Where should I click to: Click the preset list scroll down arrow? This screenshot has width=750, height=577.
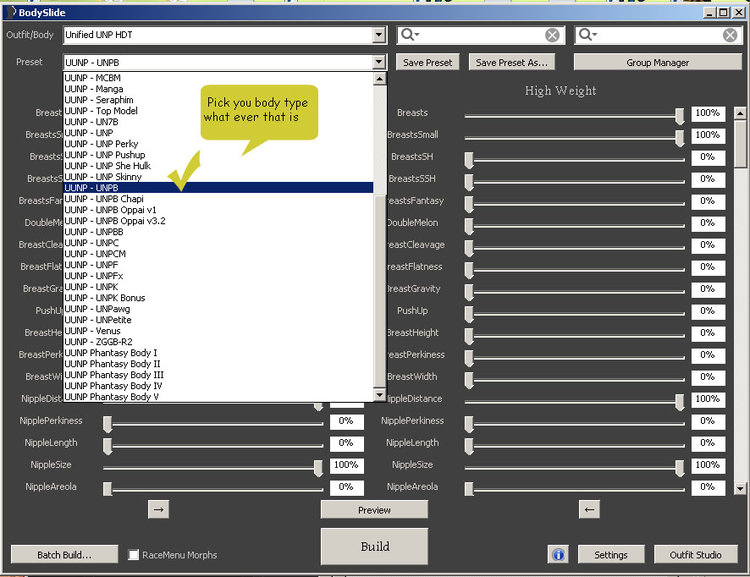[379, 395]
